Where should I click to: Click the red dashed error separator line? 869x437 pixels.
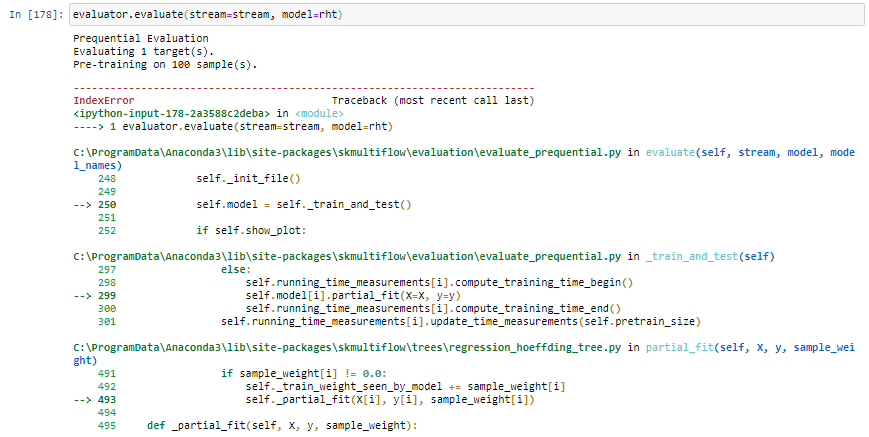[x=304, y=88]
